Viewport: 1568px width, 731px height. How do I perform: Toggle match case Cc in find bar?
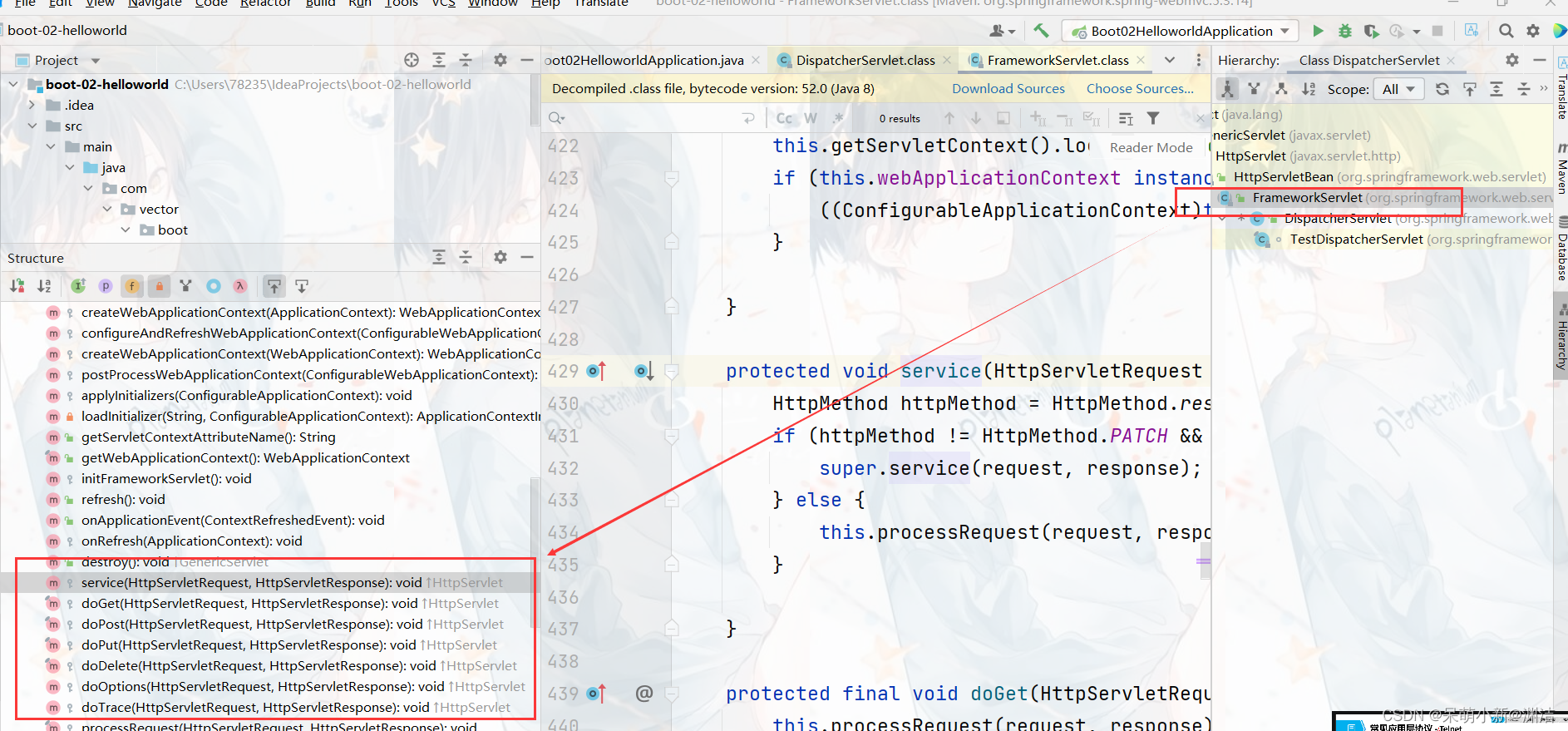point(784,118)
